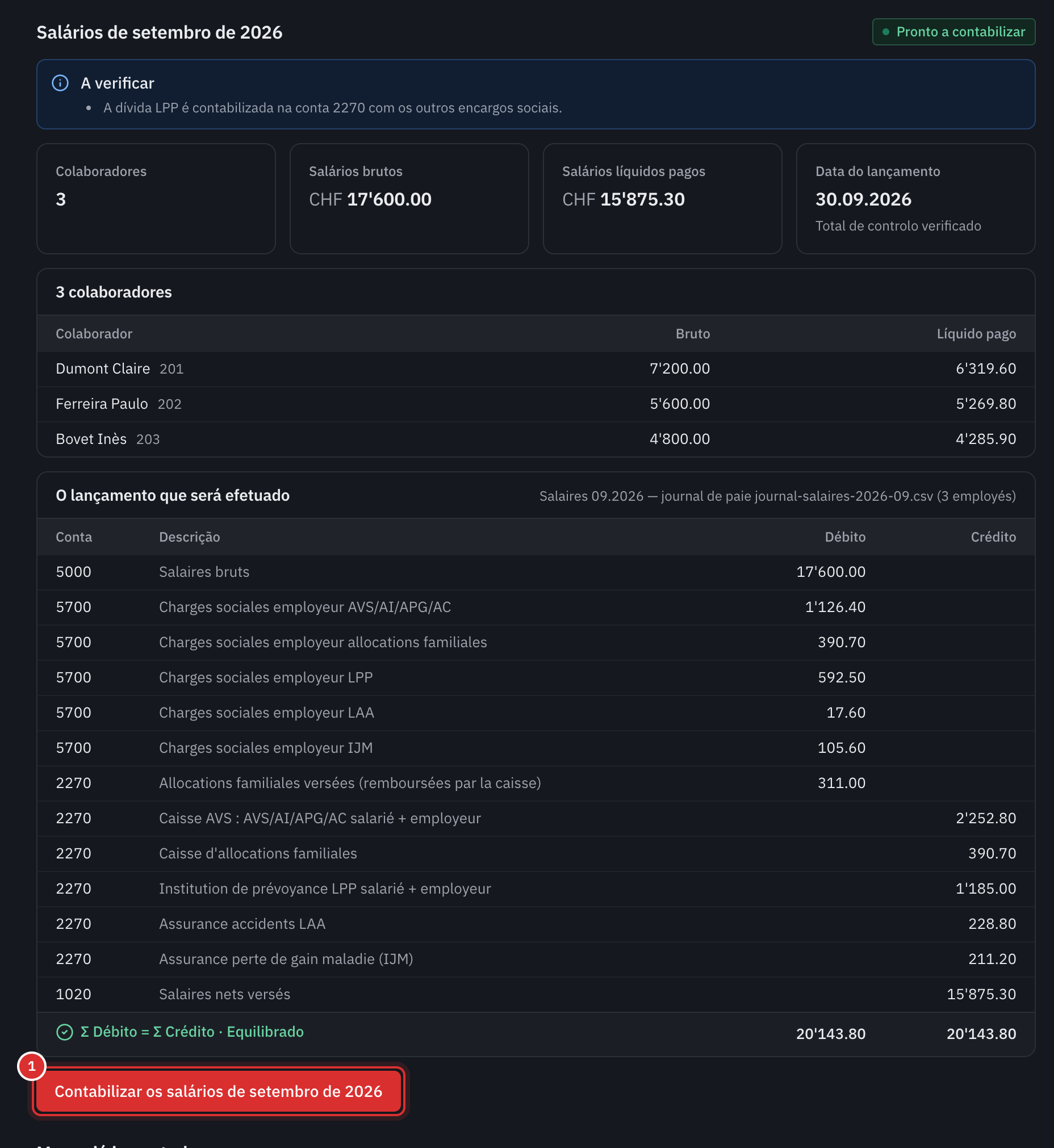Screen dimensions: 1054x1148
Task: Click the credit amount 1'185.00
Action: pos(985,889)
